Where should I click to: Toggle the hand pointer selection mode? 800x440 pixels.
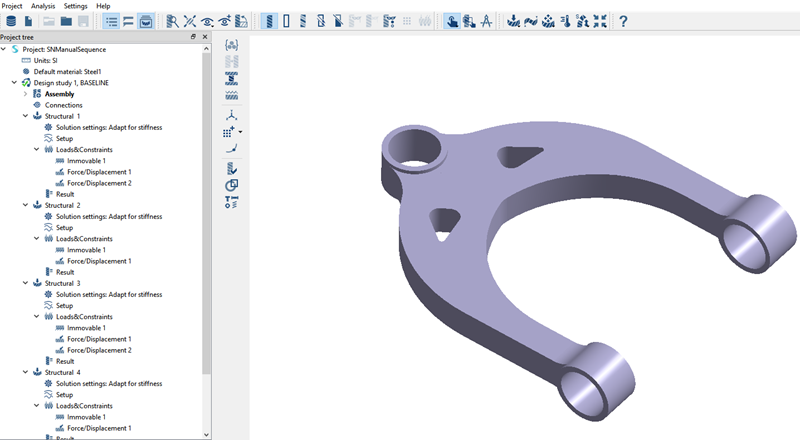(452, 20)
